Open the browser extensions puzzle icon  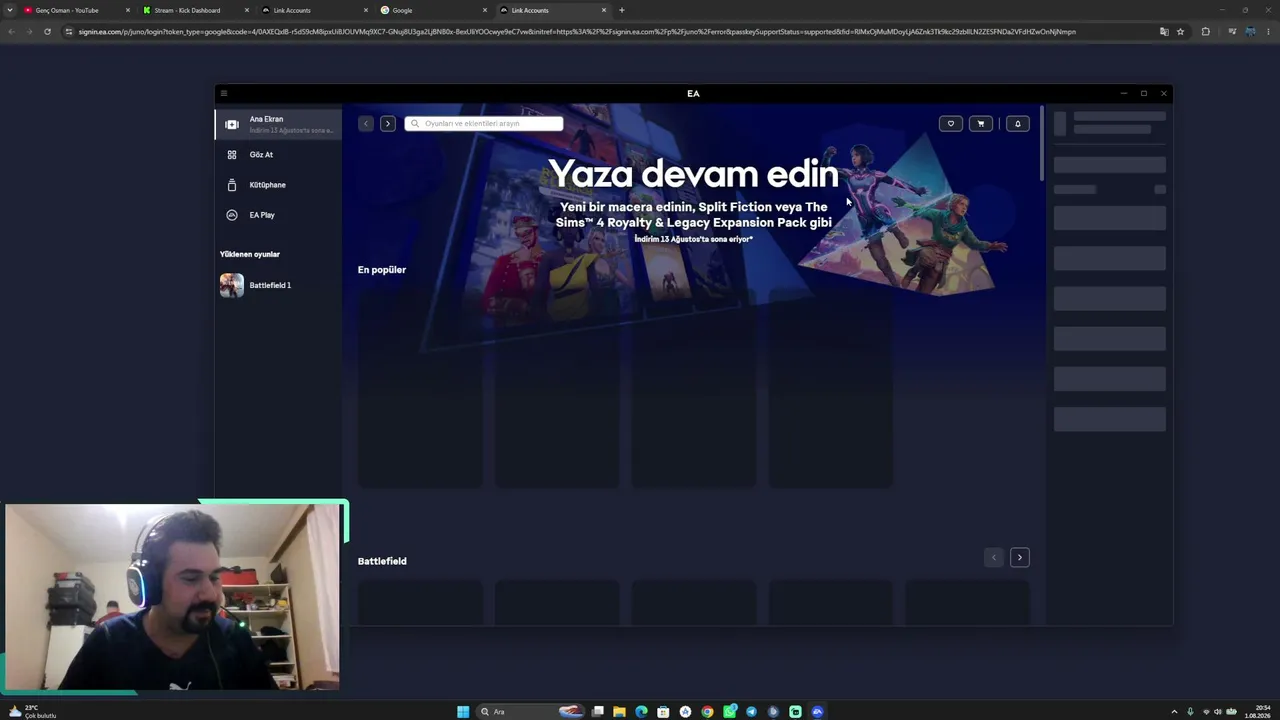pos(1205,32)
